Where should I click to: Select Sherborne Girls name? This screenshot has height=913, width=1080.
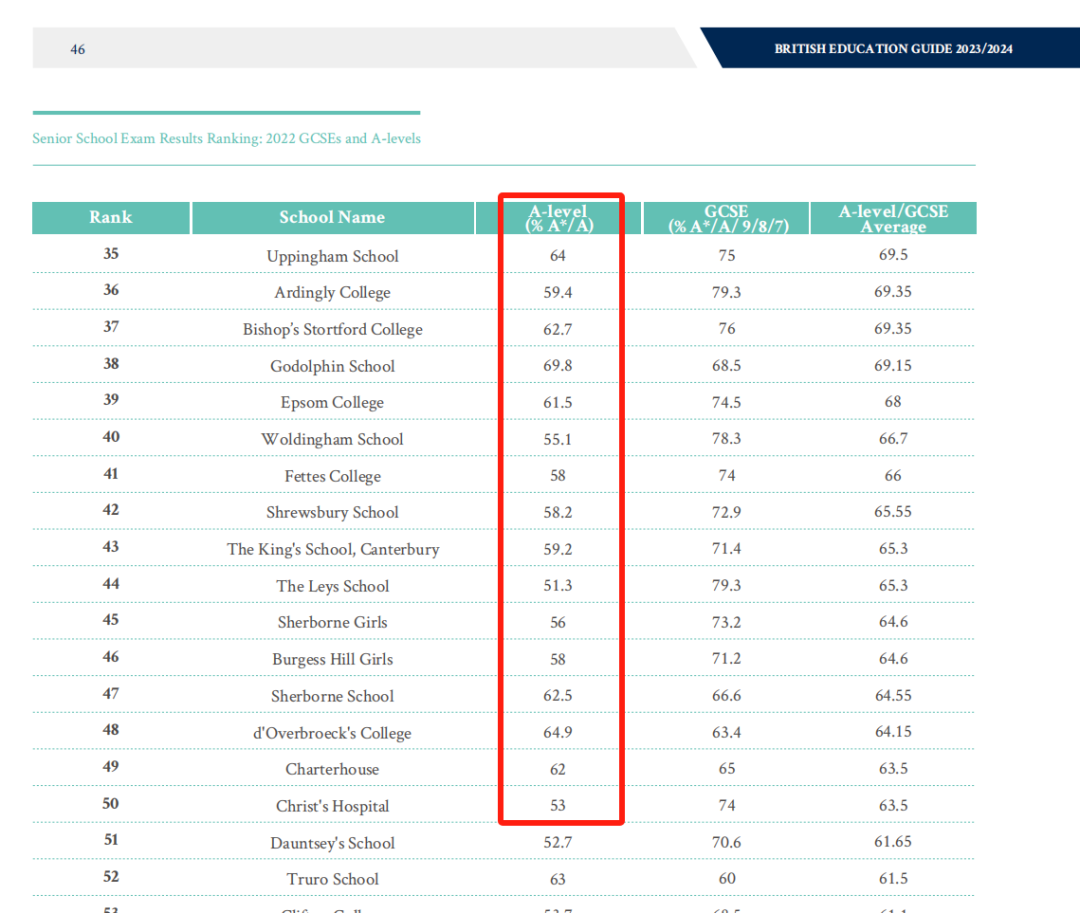(333, 622)
